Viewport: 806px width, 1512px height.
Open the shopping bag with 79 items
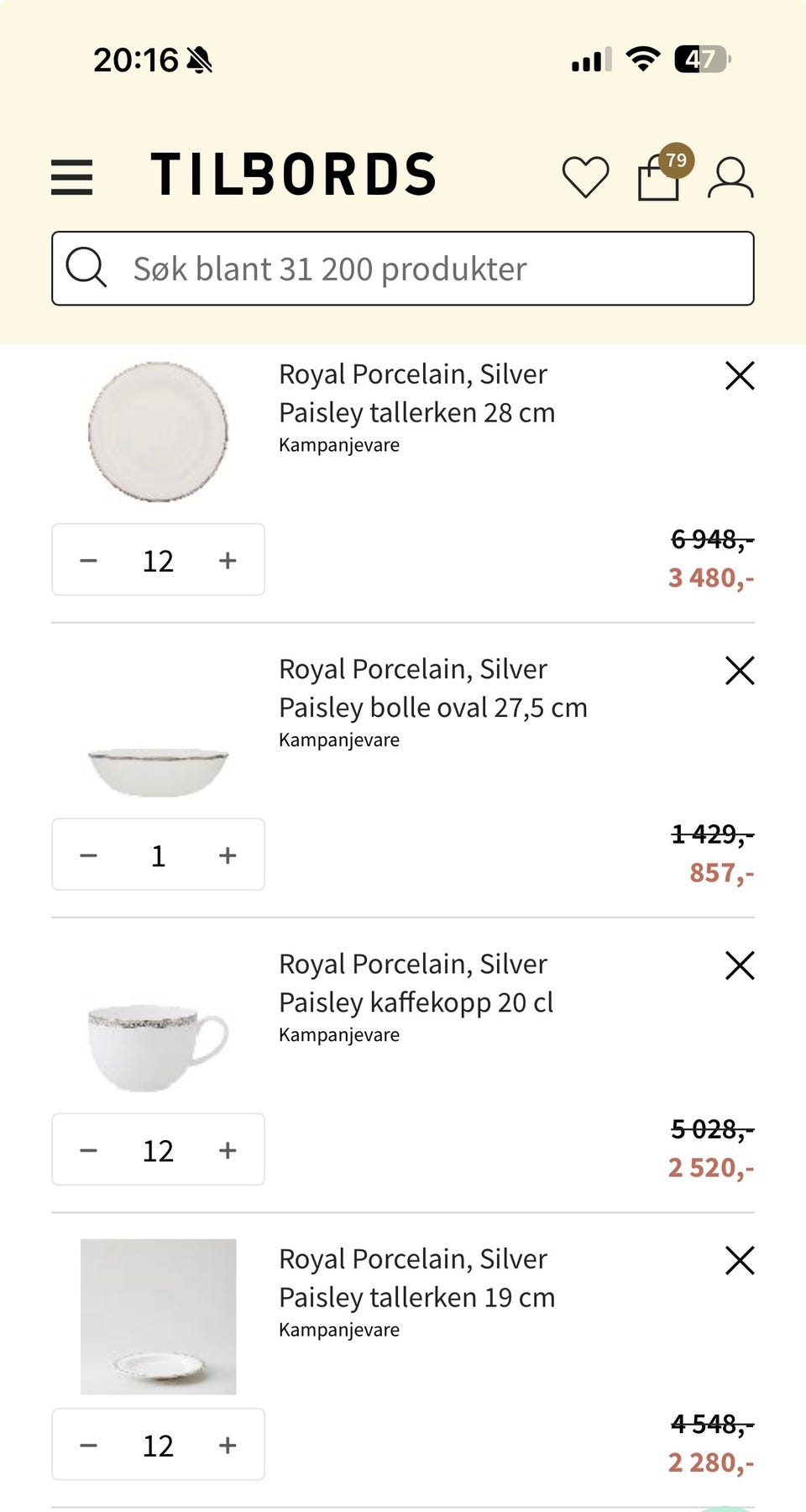point(660,177)
